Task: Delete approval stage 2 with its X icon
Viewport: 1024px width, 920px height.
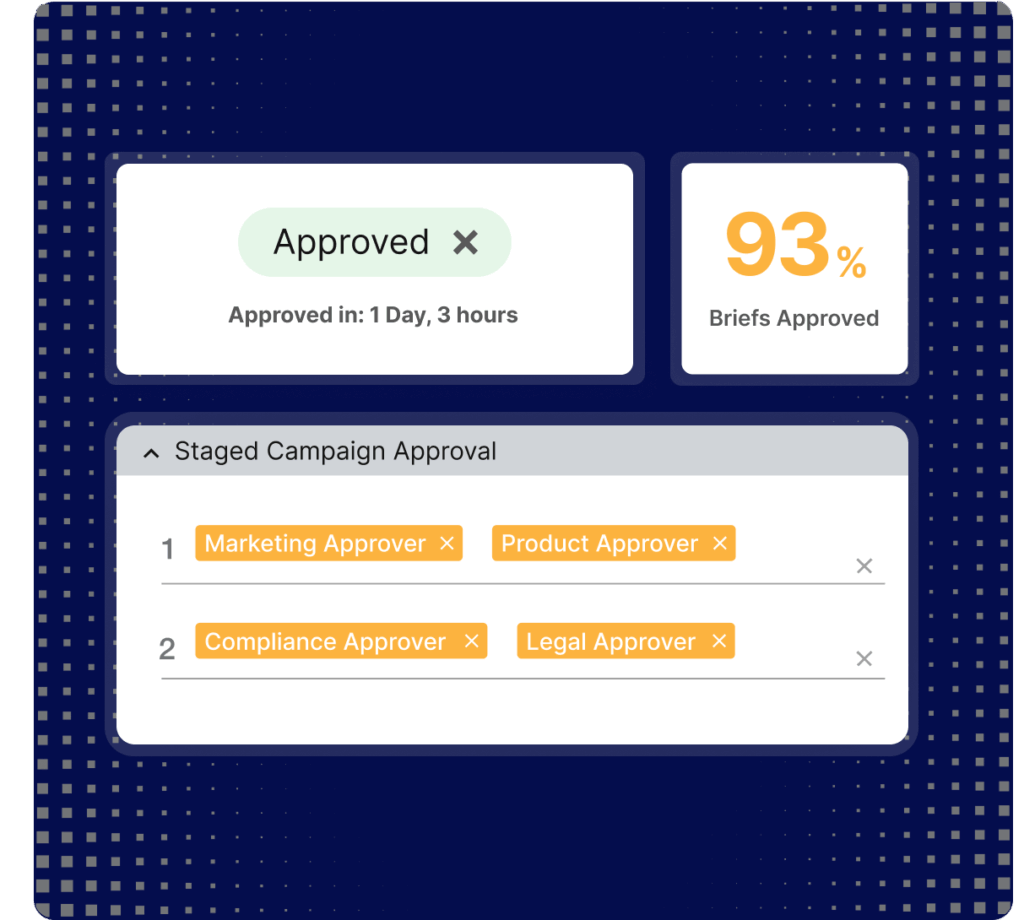Action: [864, 658]
